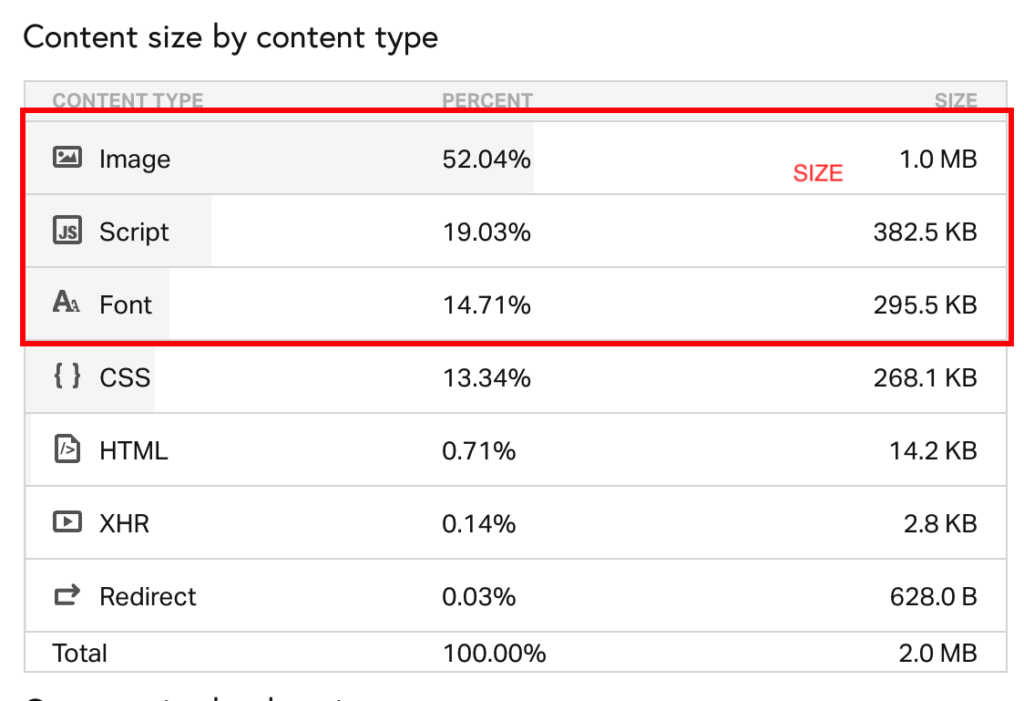Select the 52.04% image percentage

click(487, 159)
